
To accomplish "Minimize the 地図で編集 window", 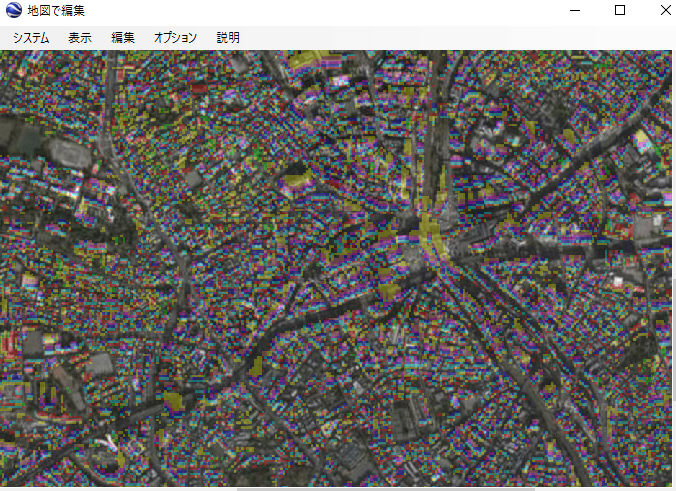I will [575, 11].
